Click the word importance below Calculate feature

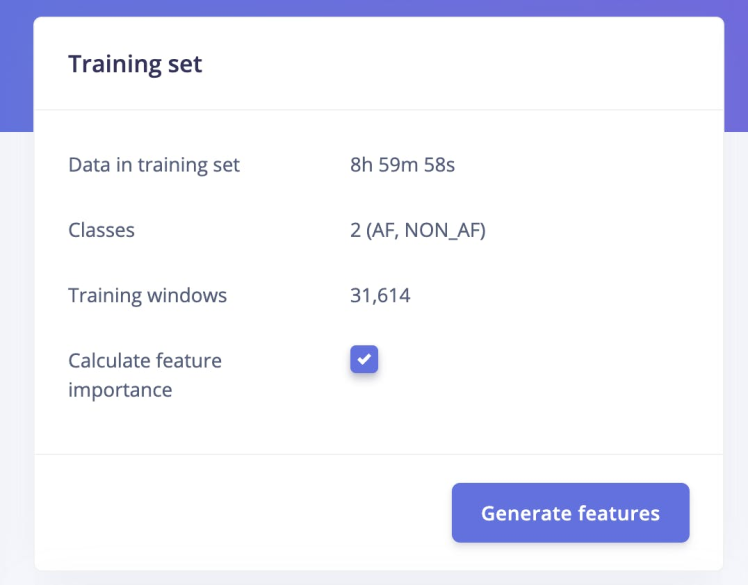(x=120, y=390)
